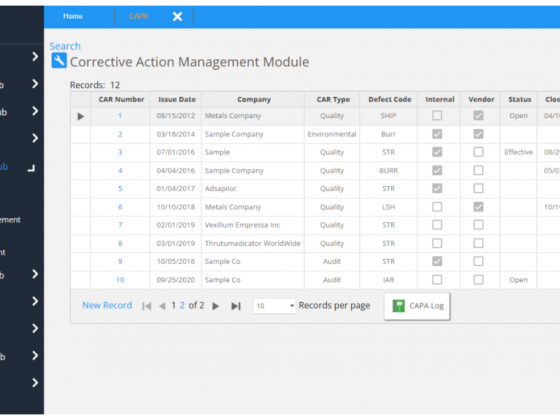Go to first page of records
Image resolution: width=560 pixels, height=420 pixels.
point(146,306)
